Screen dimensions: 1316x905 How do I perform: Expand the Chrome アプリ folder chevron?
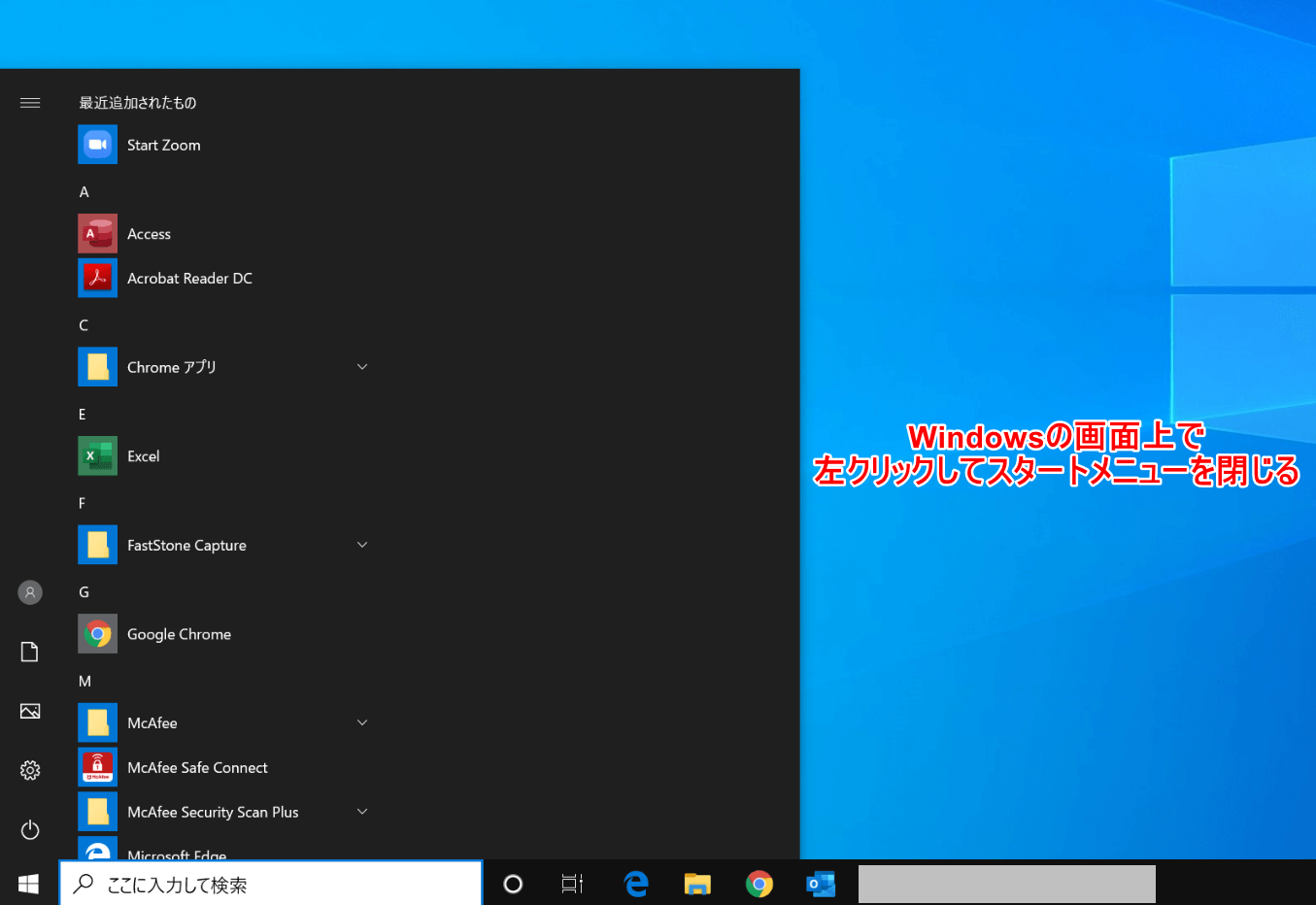(362, 367)
